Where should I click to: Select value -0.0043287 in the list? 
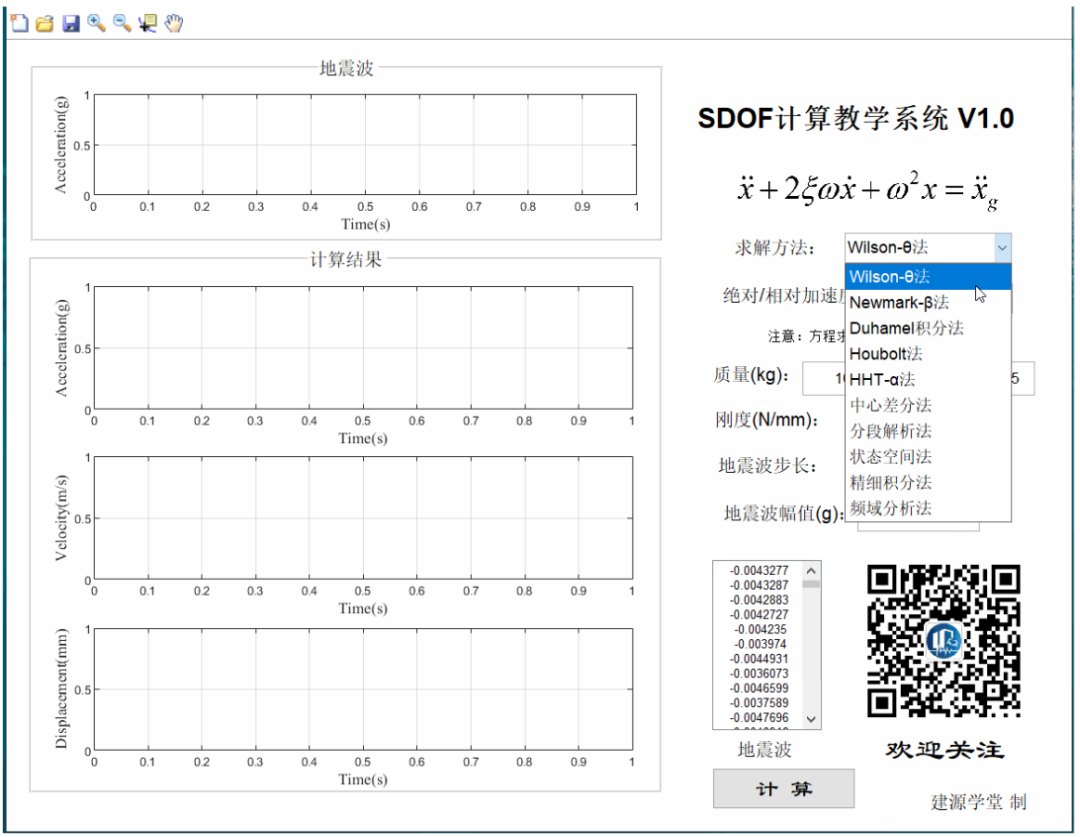tap(759, 586)
